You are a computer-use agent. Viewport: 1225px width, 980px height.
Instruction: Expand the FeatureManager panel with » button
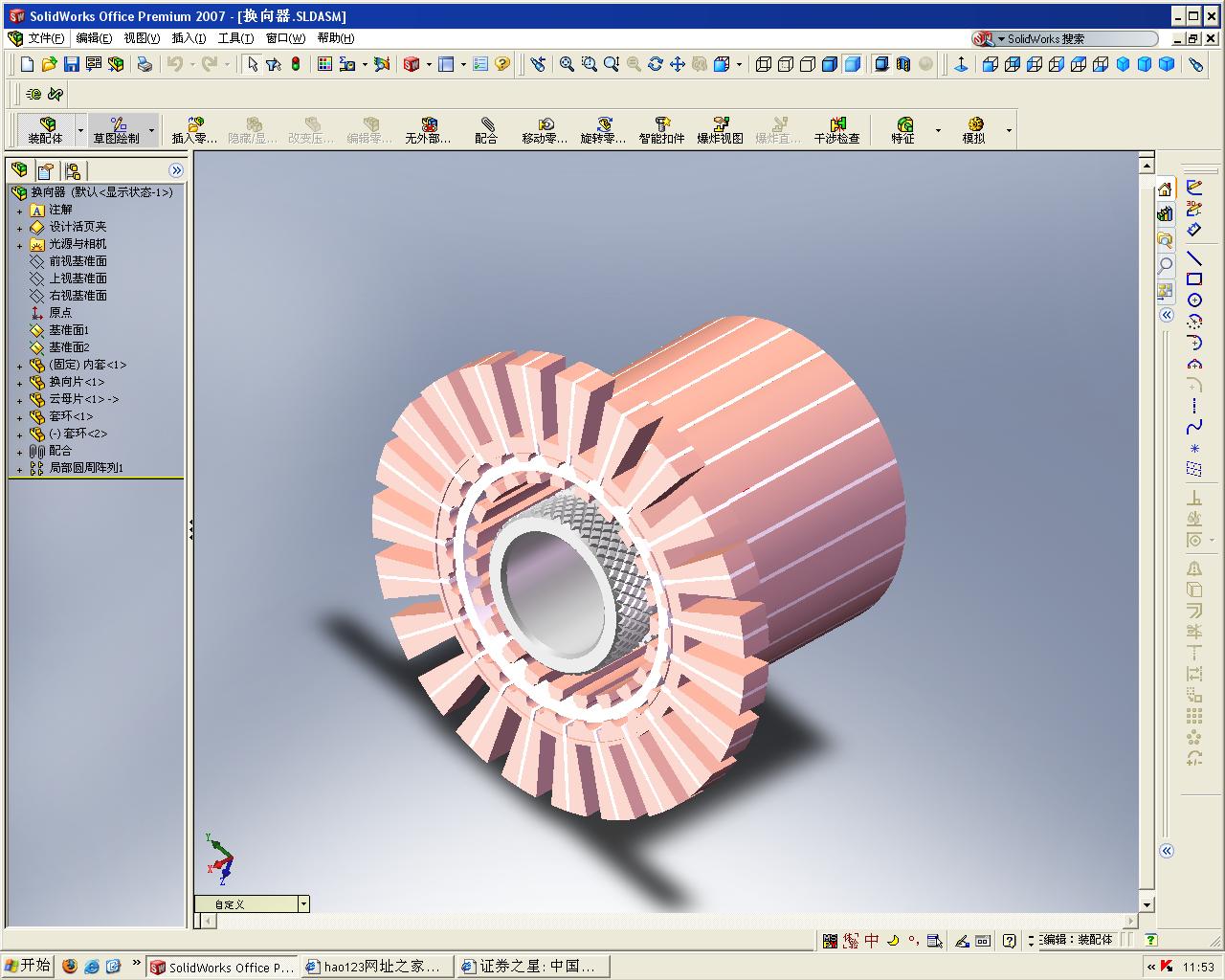[x=176, y=170]
